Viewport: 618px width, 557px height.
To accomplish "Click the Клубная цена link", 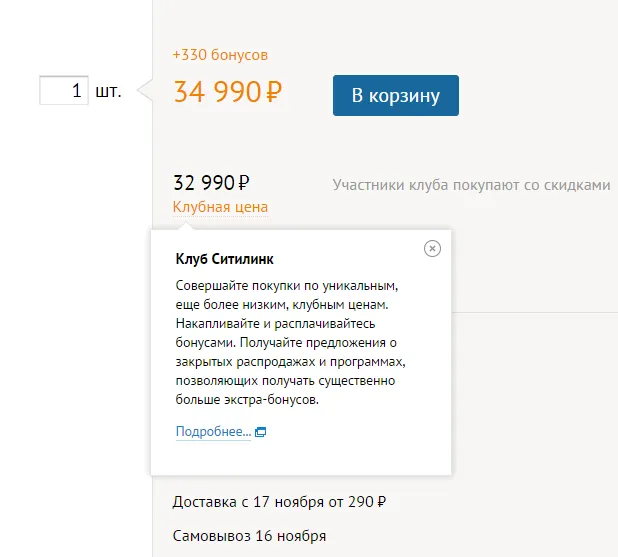I will coord(220,207).
